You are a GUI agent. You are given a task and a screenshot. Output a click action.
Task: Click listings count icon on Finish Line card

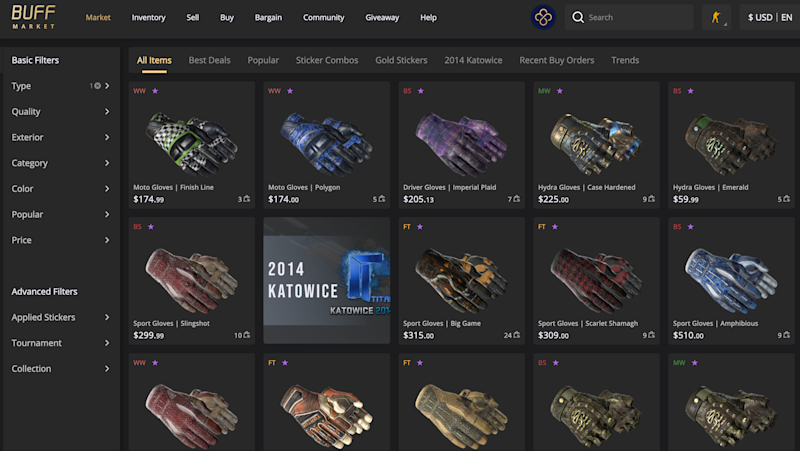point(247,199)
